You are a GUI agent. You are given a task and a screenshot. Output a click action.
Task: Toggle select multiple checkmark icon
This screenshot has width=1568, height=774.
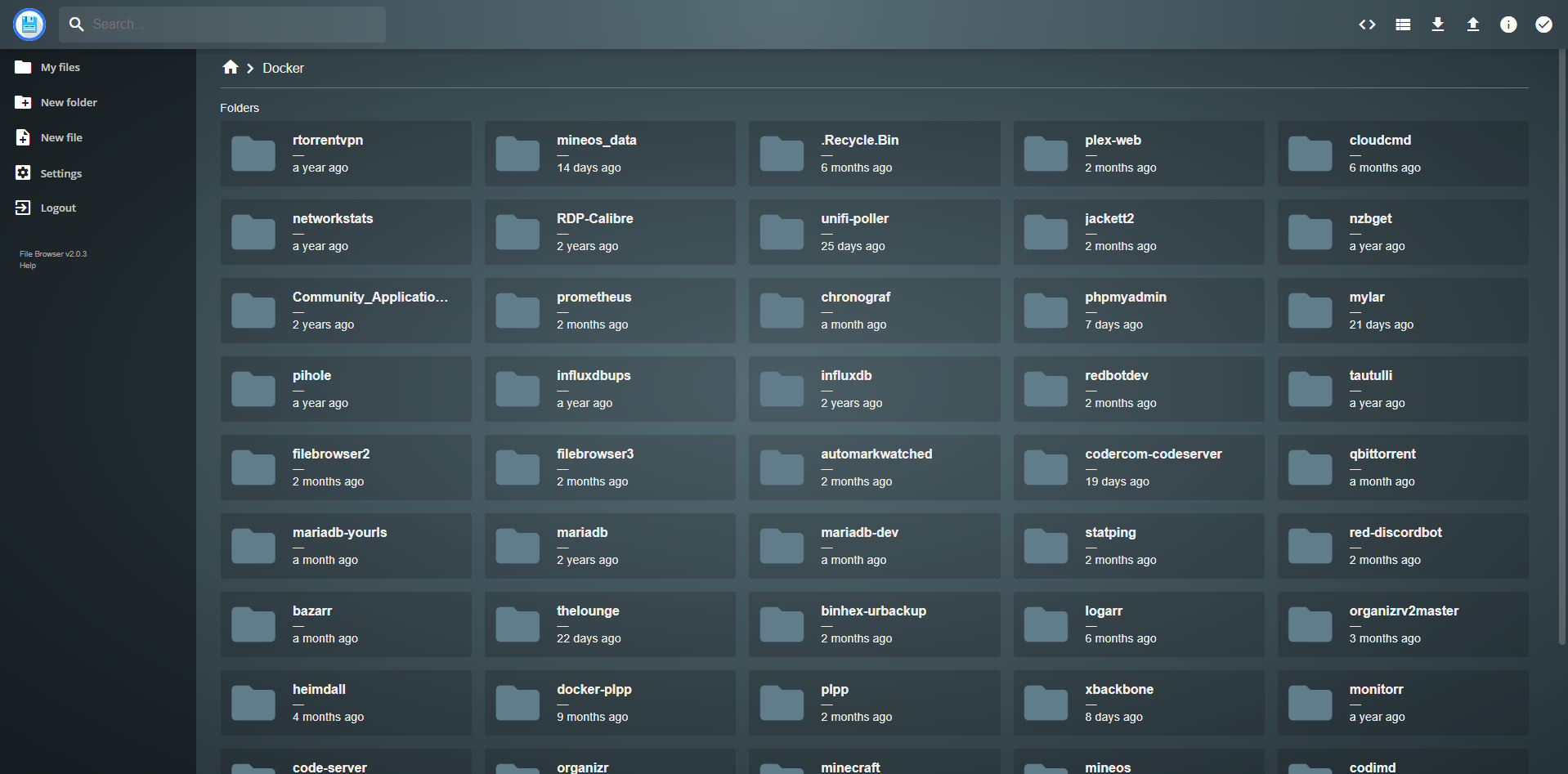[x=1543, y=25]
